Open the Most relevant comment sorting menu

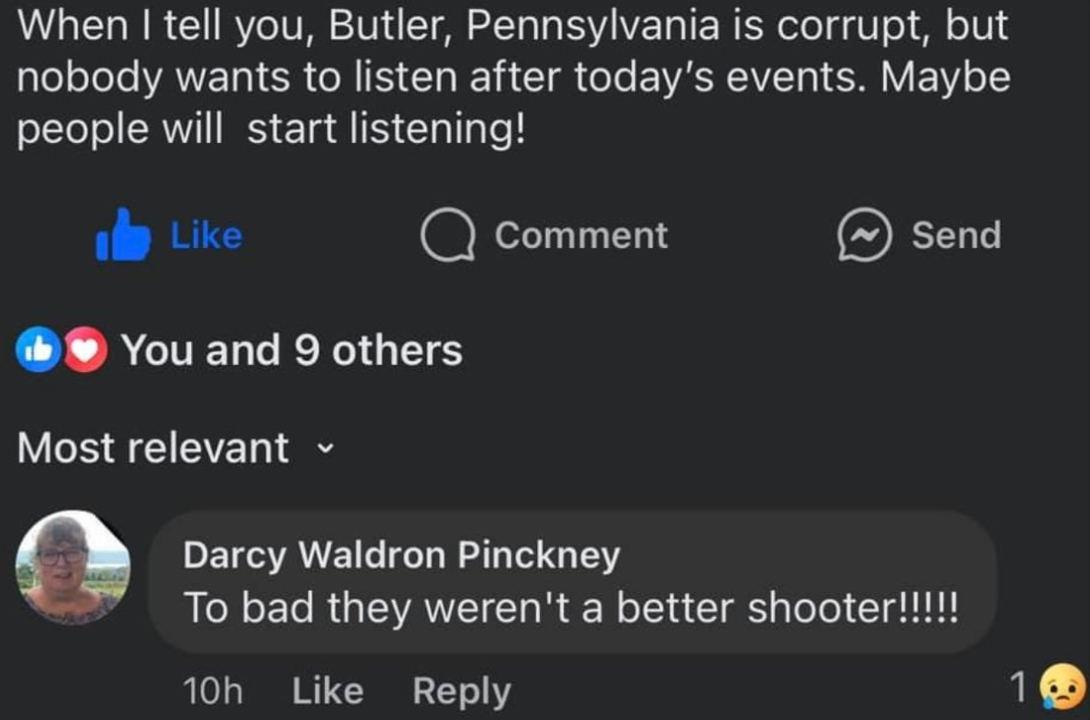tap(153, 448)
